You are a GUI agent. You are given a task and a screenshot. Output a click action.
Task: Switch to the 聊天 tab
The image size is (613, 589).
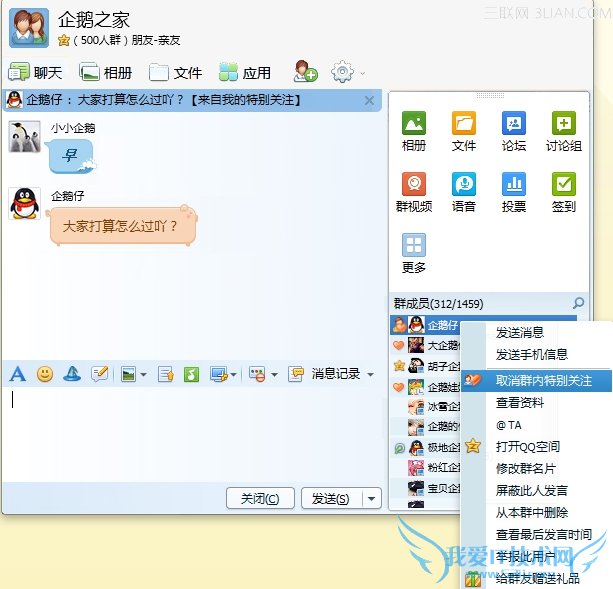(x=35, y=72)
